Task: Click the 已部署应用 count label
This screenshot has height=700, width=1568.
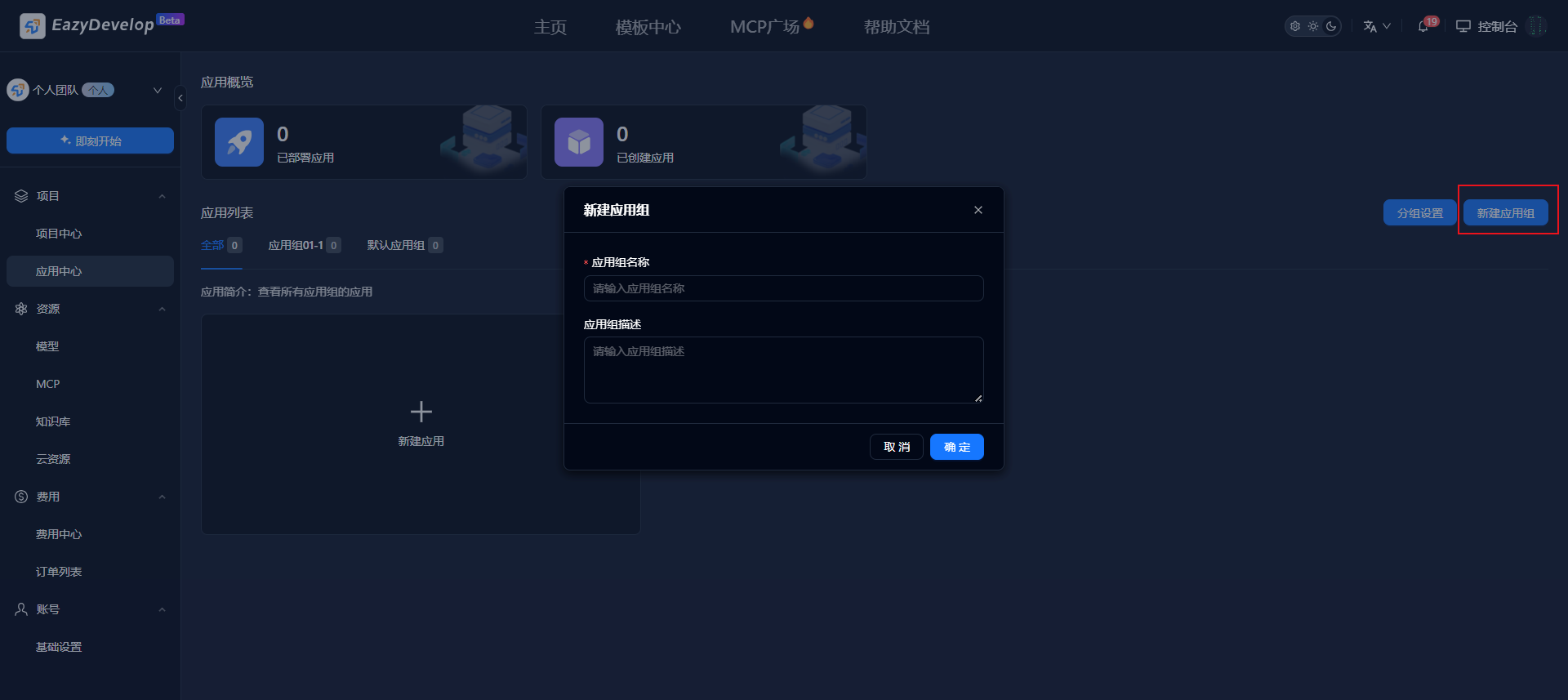Action: [x=305, y=158]
